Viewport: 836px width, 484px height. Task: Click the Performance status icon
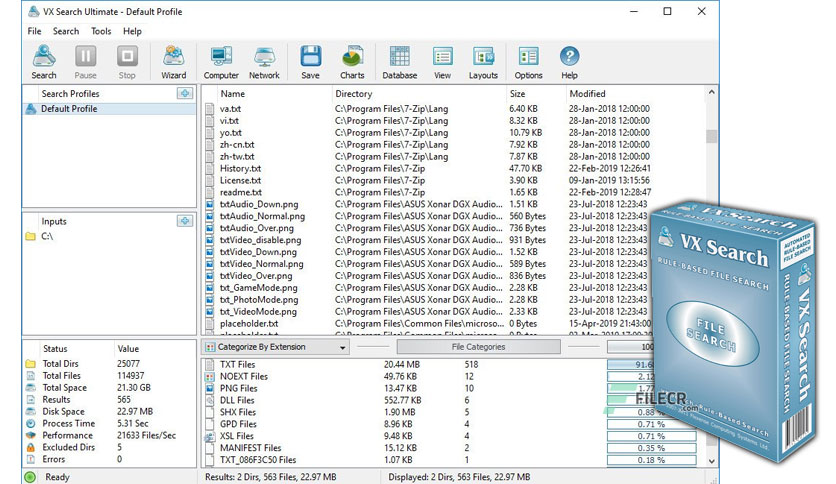click(x=30, y=435)
